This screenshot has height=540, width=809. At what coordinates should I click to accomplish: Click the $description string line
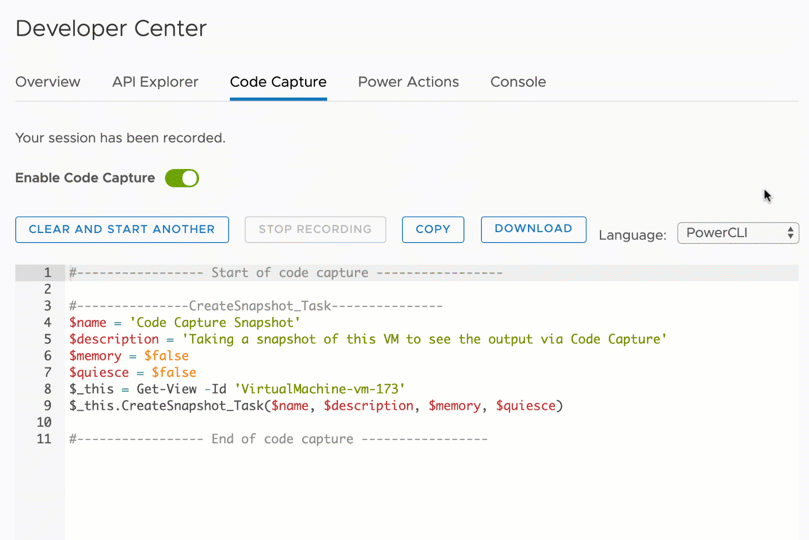367,339
